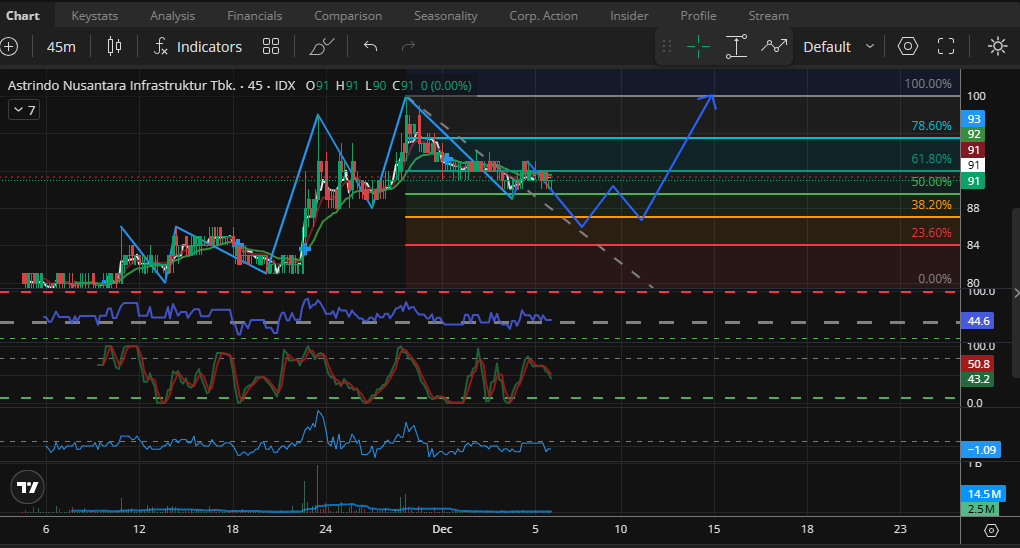
Task: Click the undo arrow
Action: [371, 46]
